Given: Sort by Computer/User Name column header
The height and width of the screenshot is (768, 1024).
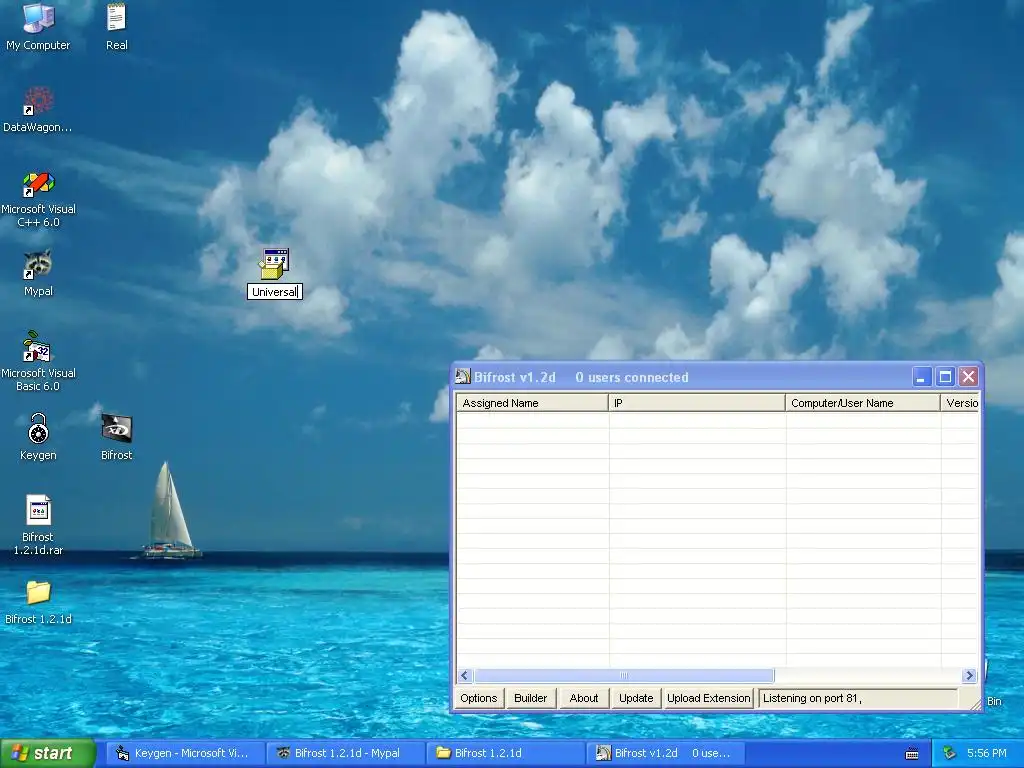Looking at the screenshot, I should (x=863, y=403).
